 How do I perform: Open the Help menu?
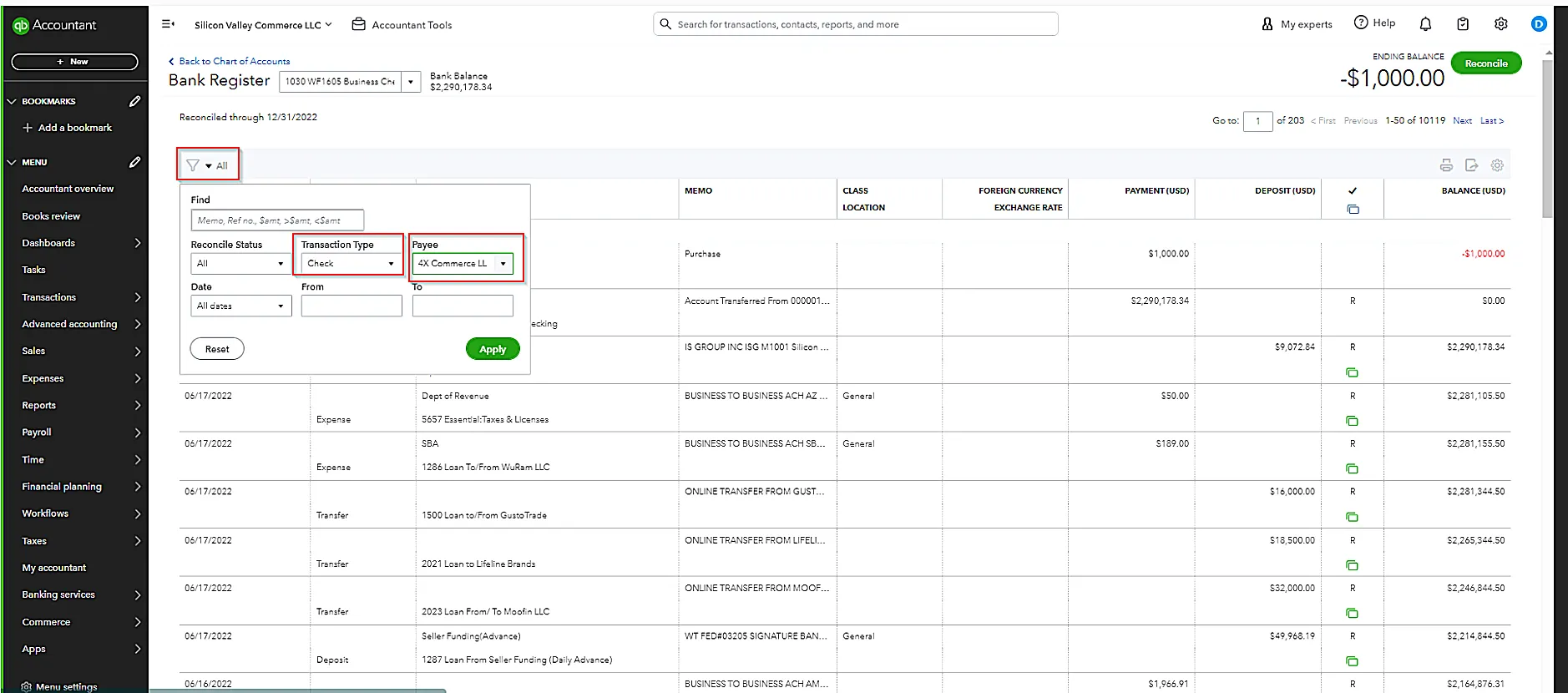click(x=1374, y=23)
